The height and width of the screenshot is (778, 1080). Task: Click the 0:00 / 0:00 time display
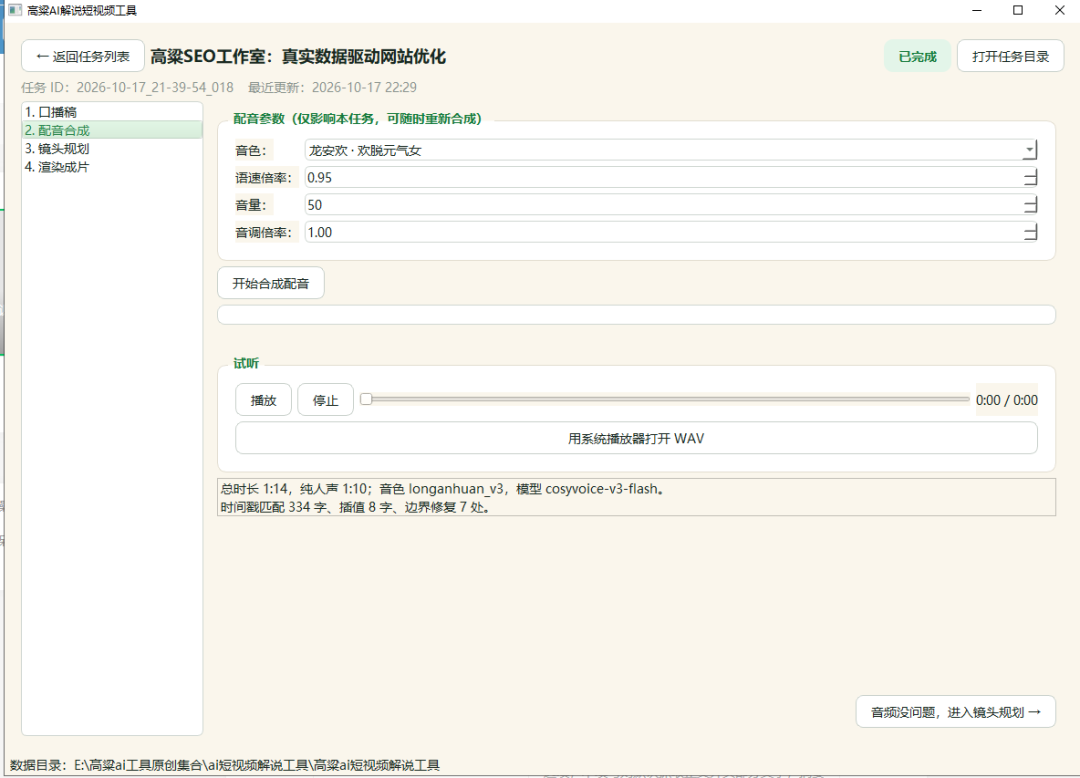(1006, 400)
